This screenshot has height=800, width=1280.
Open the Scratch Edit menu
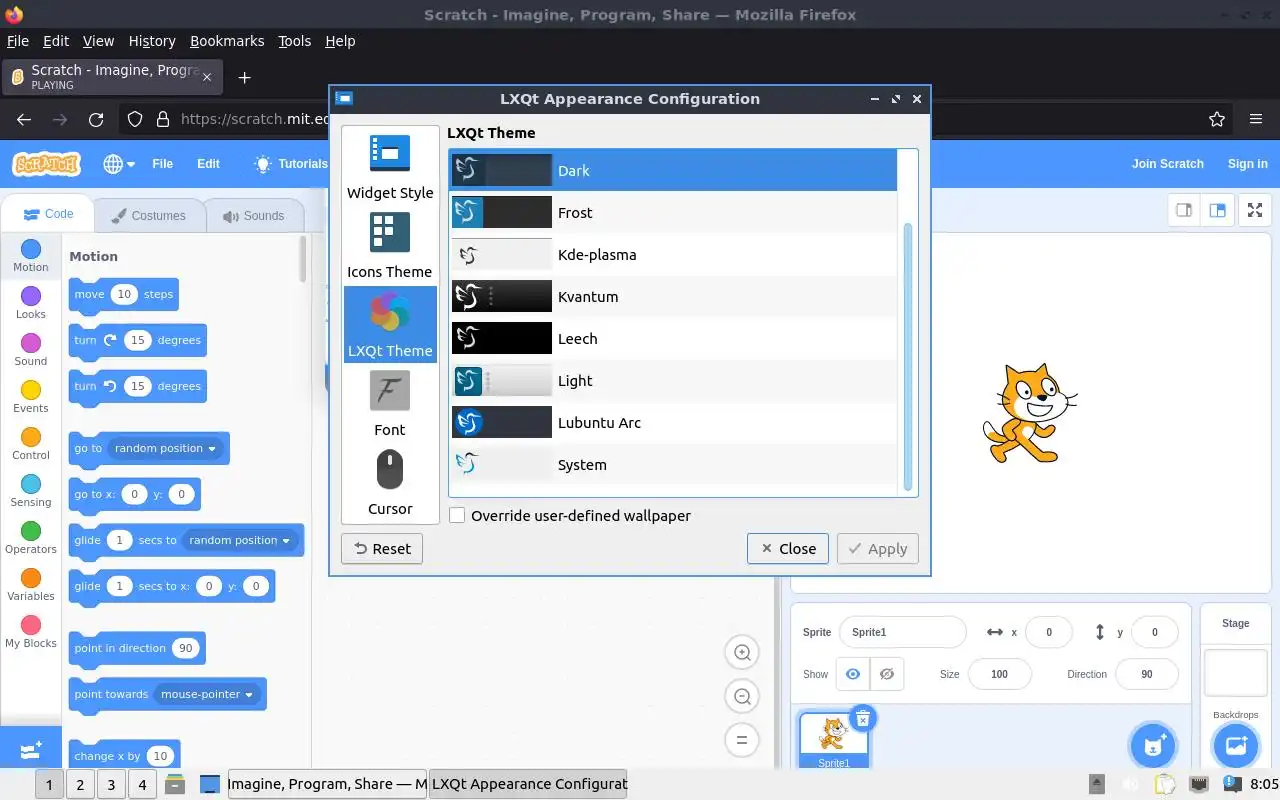(208, 164)
